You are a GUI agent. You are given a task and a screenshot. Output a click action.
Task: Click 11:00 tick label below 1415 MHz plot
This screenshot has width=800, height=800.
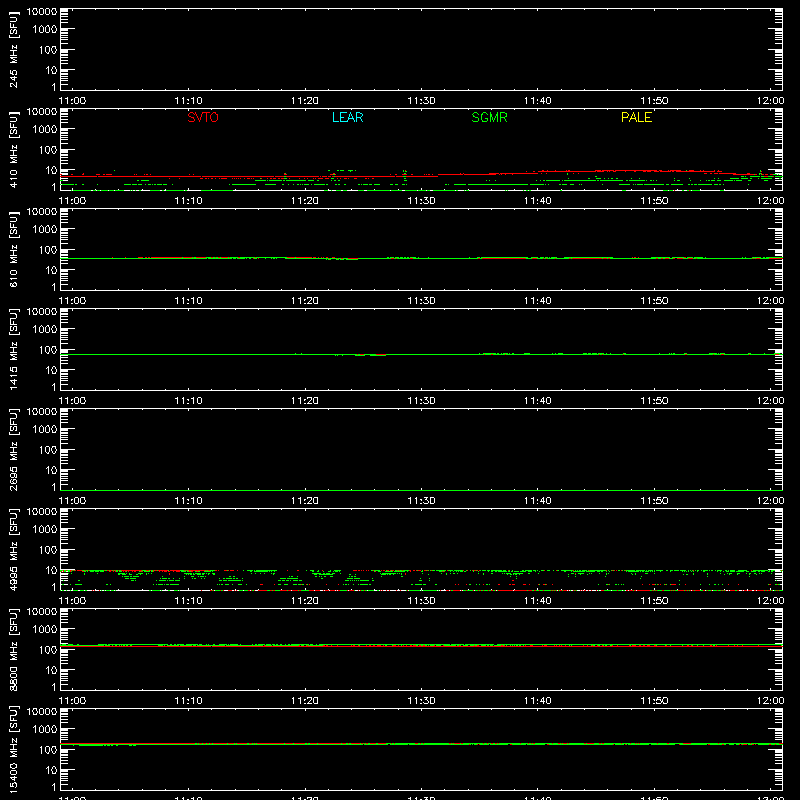(72, 401)
